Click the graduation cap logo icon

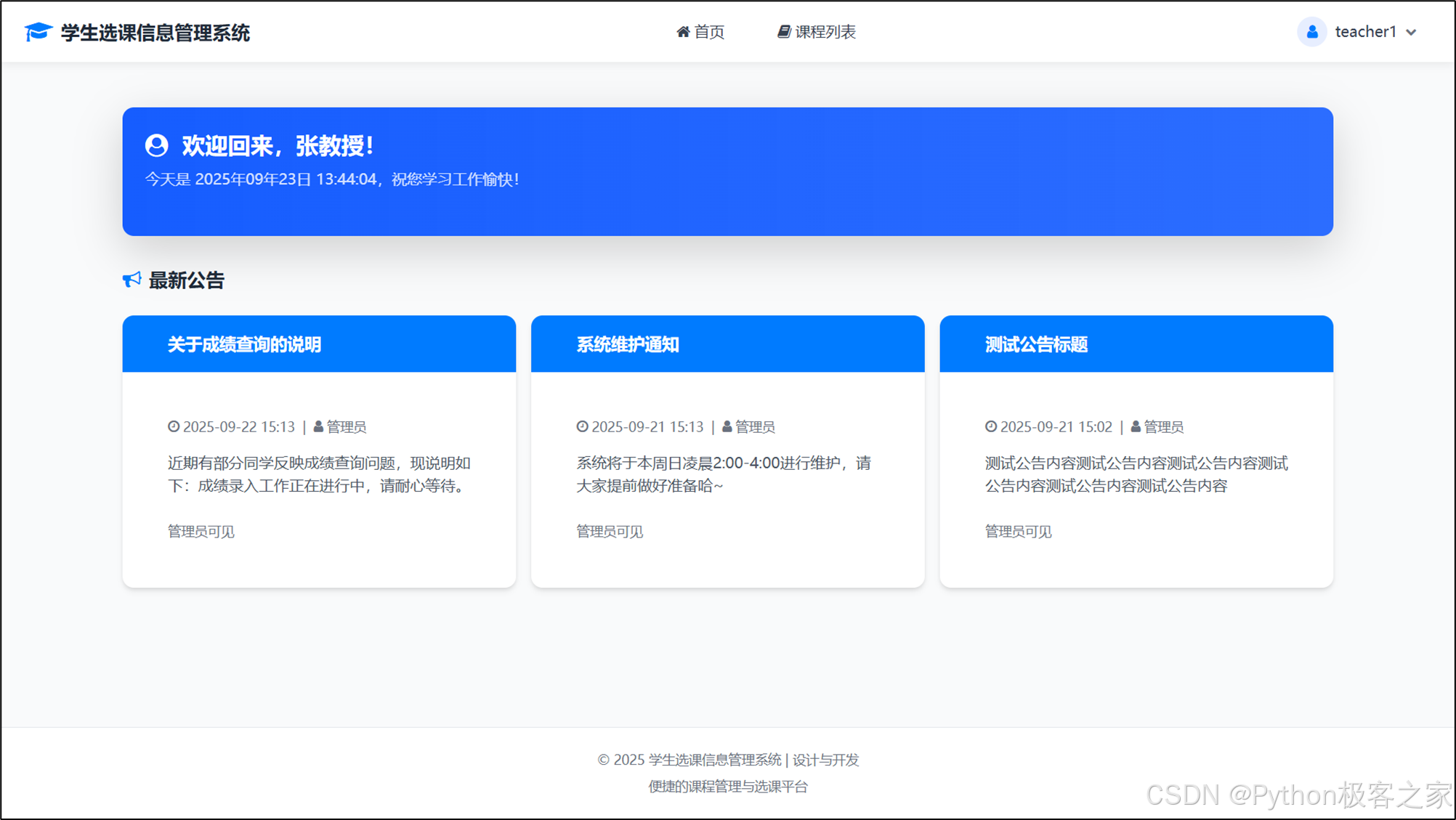click(x=38, y=32)
